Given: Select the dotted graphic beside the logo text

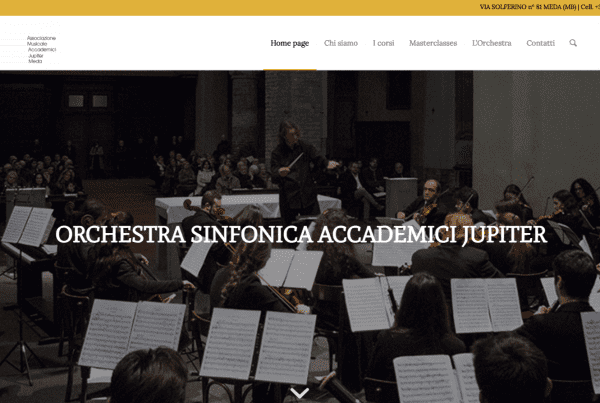Looking at the screenshot, I should (13, 44).
